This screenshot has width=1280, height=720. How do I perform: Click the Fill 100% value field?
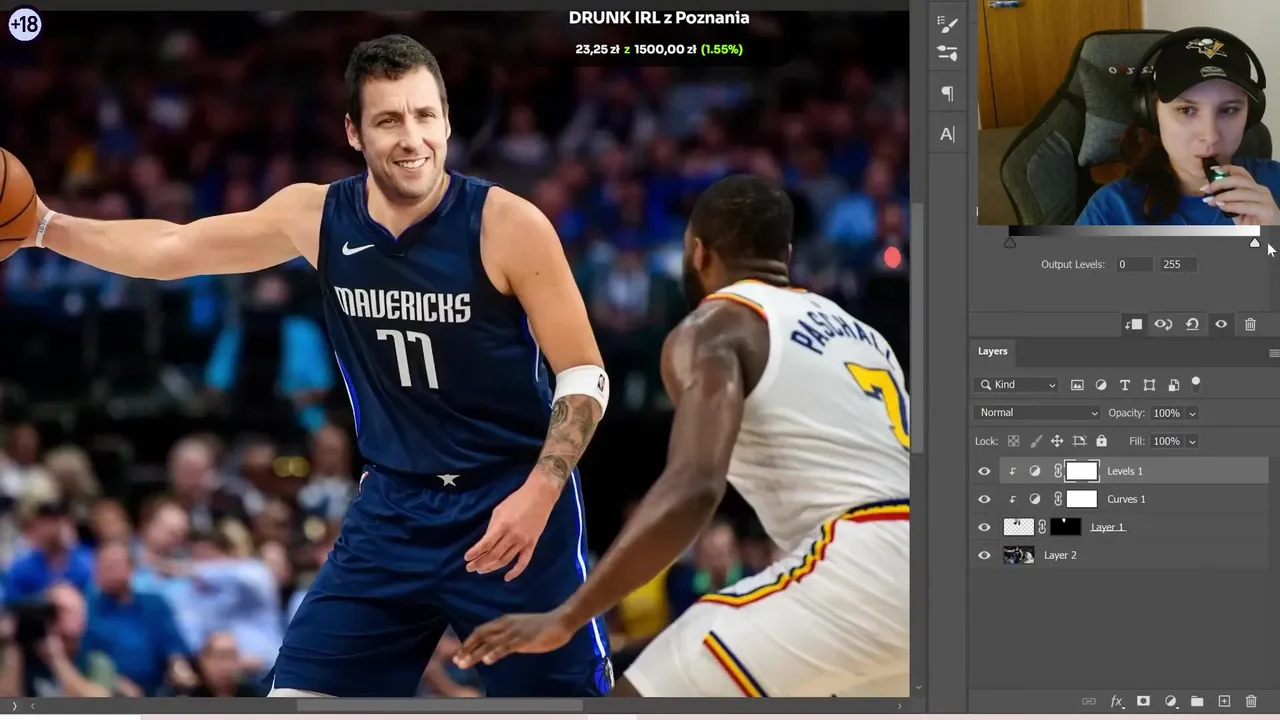point(1166,441)
